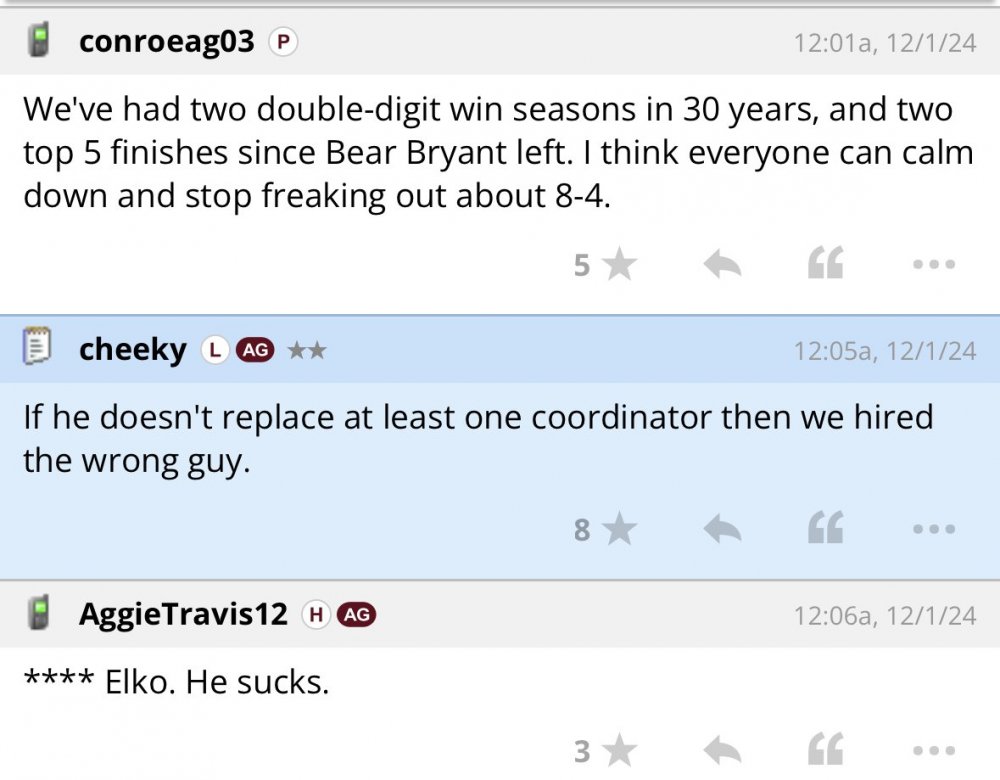The image size is (1000, 780).
Task: Reply to AggieTravis12's post
Action: [x=722, y=750]
